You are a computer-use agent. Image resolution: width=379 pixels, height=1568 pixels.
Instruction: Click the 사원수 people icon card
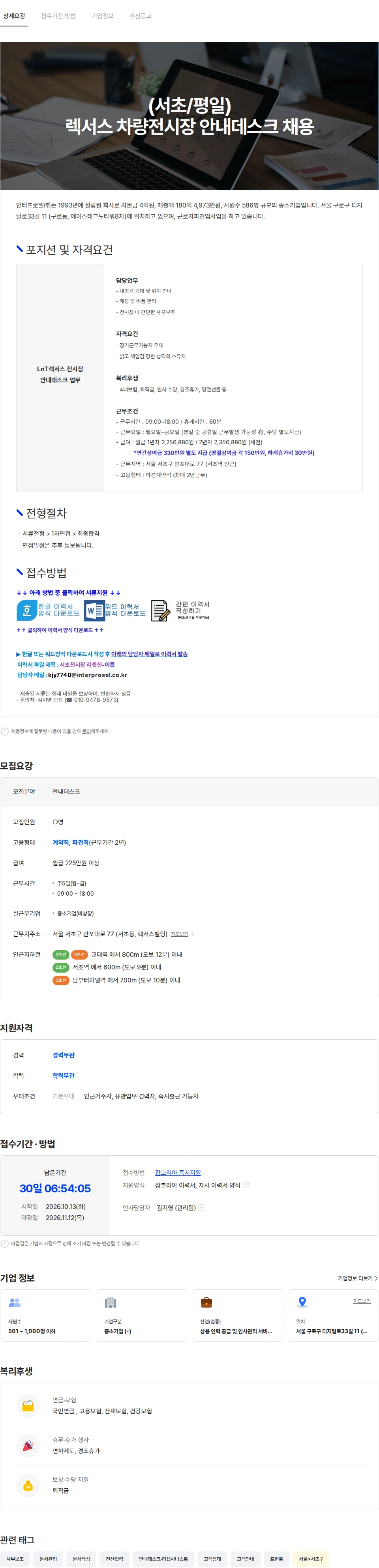[46, 1315]
